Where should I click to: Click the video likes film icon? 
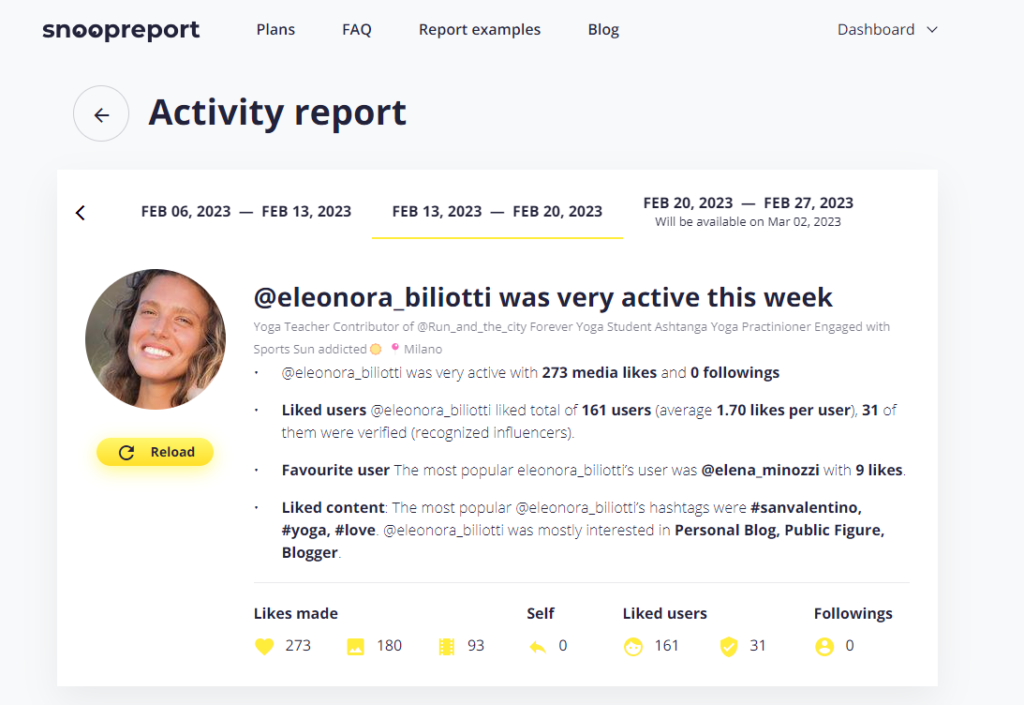(x=447, y=646)
